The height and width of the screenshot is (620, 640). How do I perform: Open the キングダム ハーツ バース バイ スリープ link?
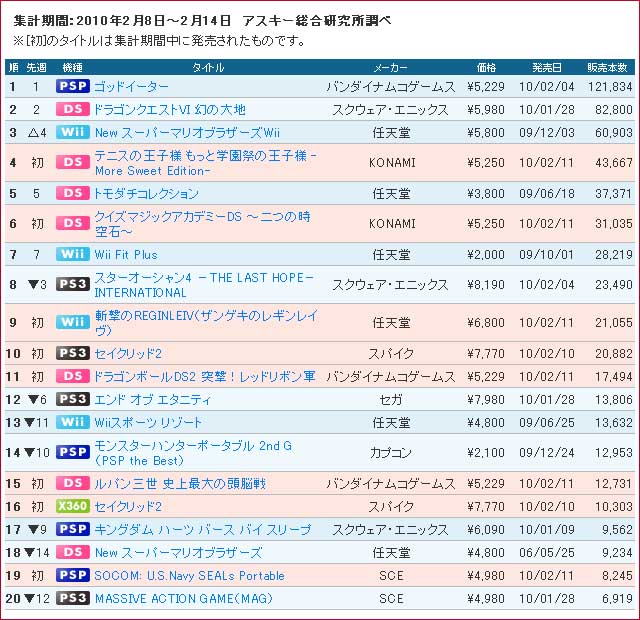coord(202,529)
